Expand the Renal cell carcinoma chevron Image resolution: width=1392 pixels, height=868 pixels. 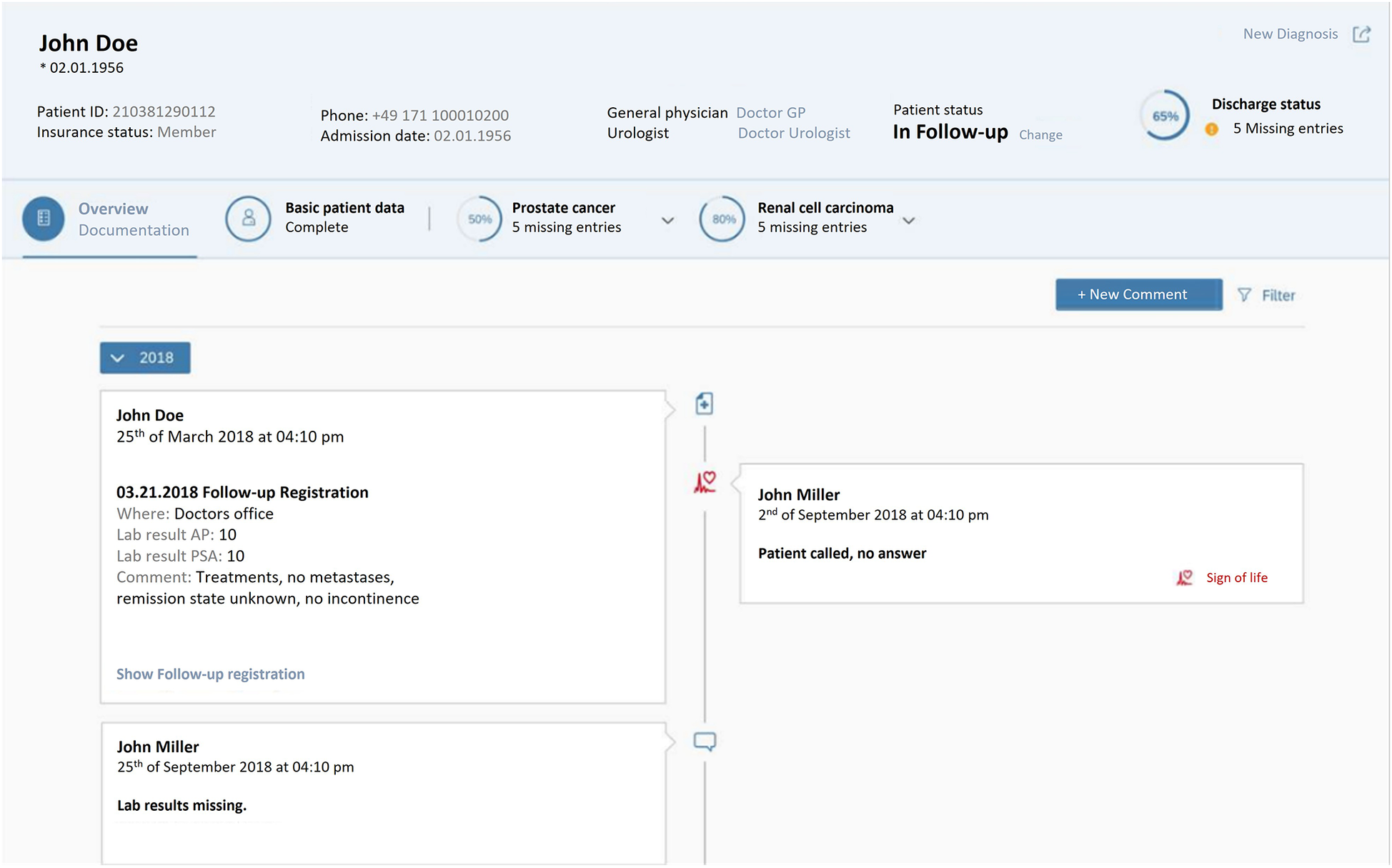coord(908,221)
